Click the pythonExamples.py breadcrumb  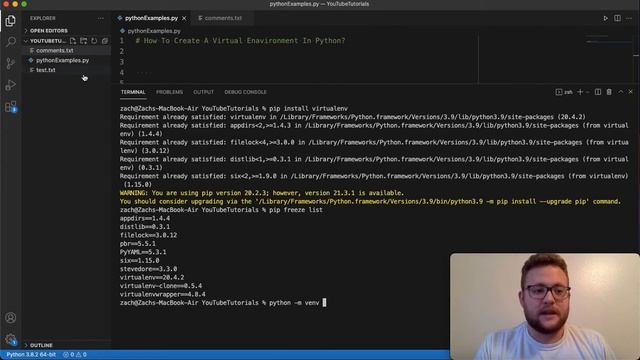(x=153, y=31)
